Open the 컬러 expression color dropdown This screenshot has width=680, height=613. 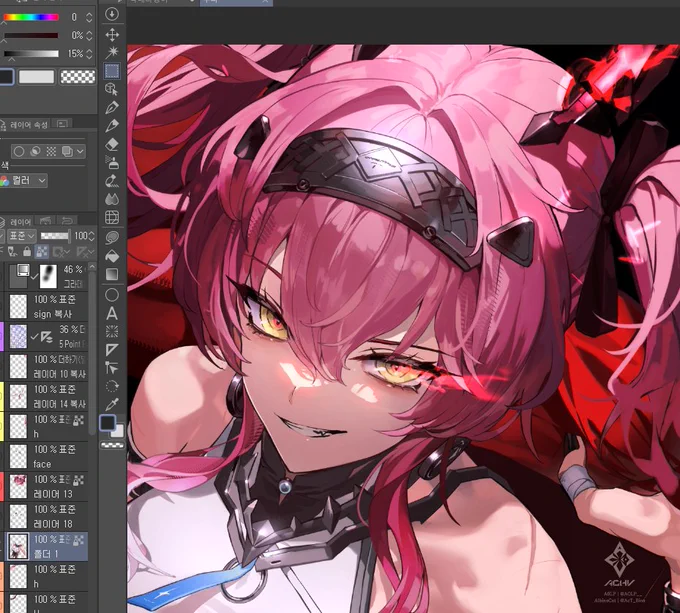tap(23, 180)
